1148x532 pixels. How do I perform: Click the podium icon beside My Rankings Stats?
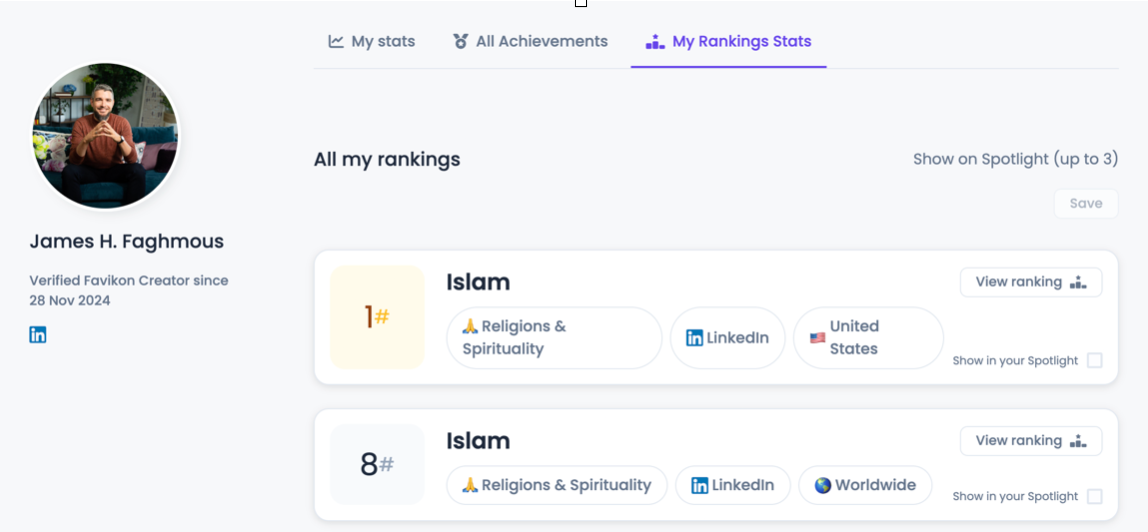tap(655, 42)
